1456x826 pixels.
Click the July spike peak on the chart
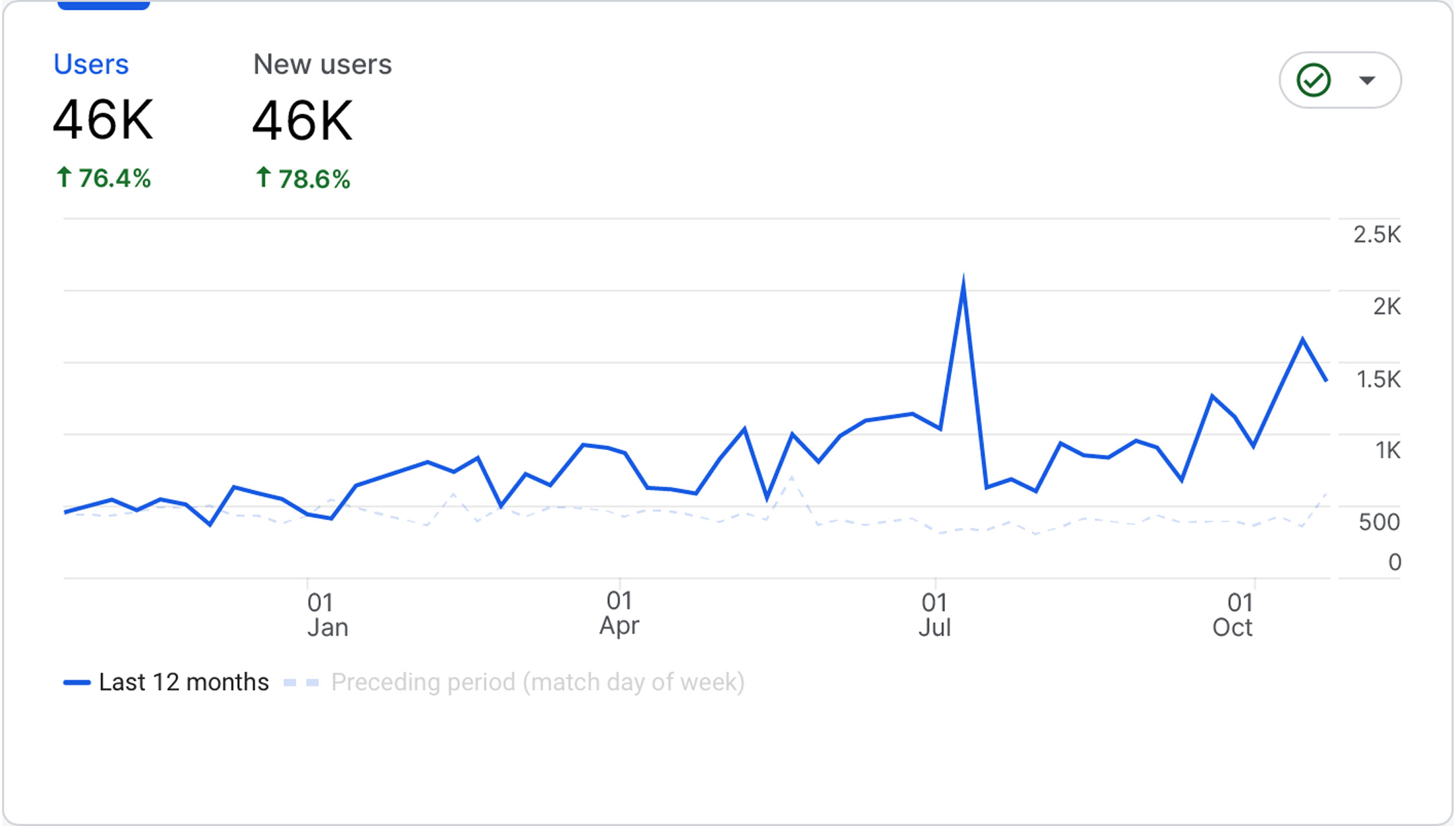click(x=963, y=280)
